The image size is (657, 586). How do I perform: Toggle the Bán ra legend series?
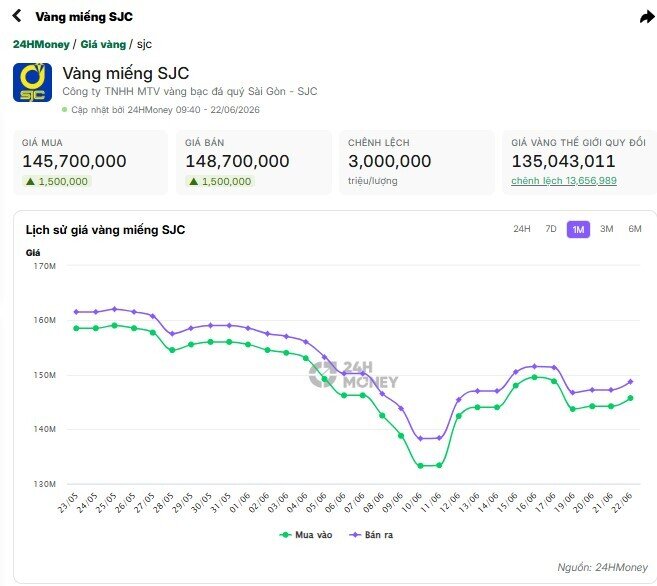[371, 535]
